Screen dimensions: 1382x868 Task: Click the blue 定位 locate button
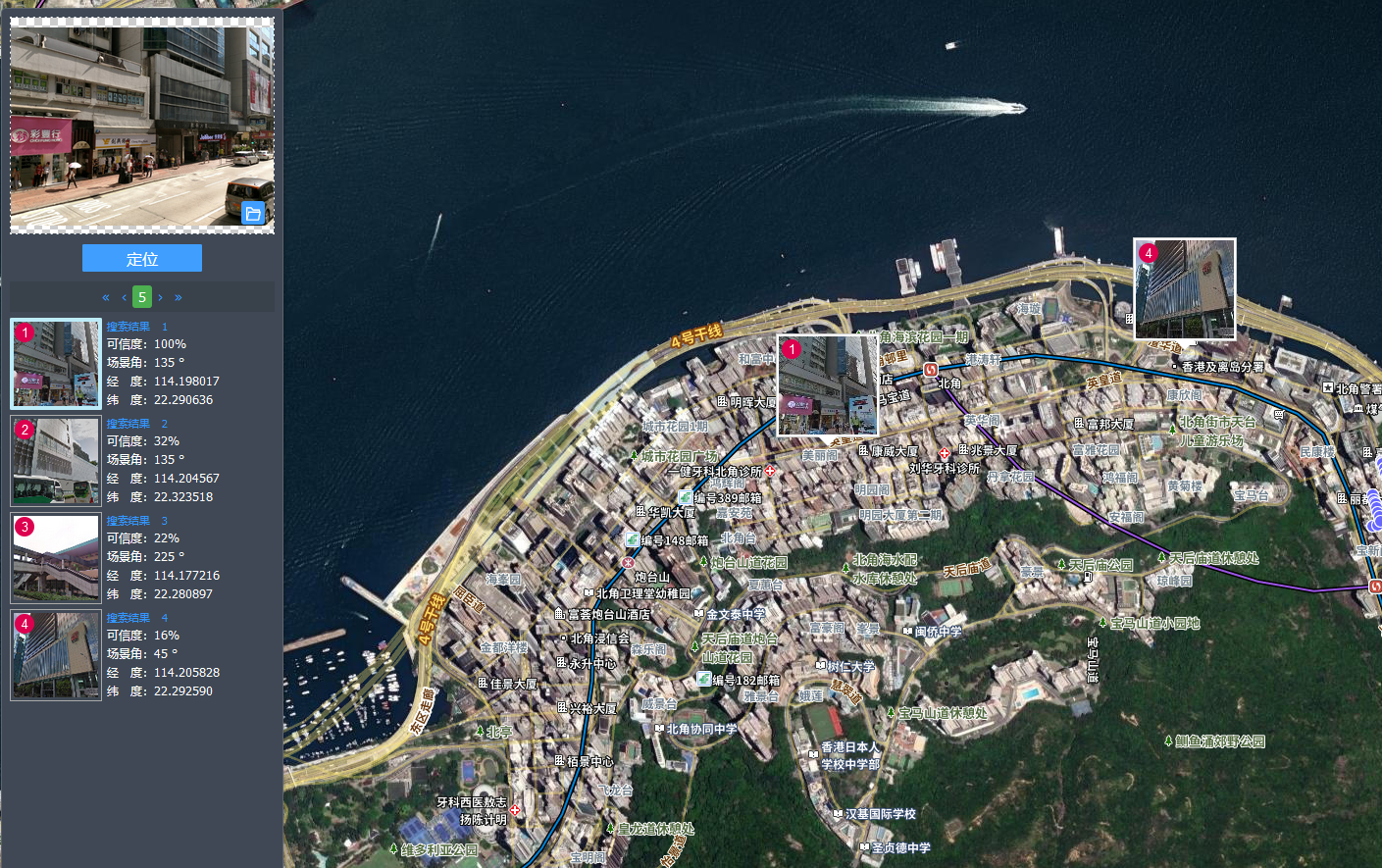[x=142, y=259]
